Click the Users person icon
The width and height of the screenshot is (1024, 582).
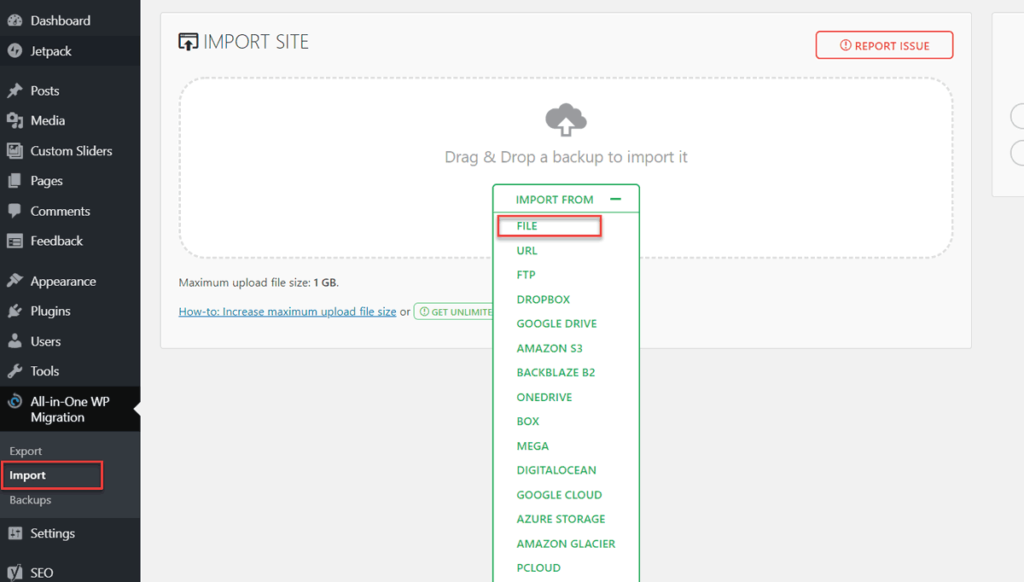click(14, 341)
